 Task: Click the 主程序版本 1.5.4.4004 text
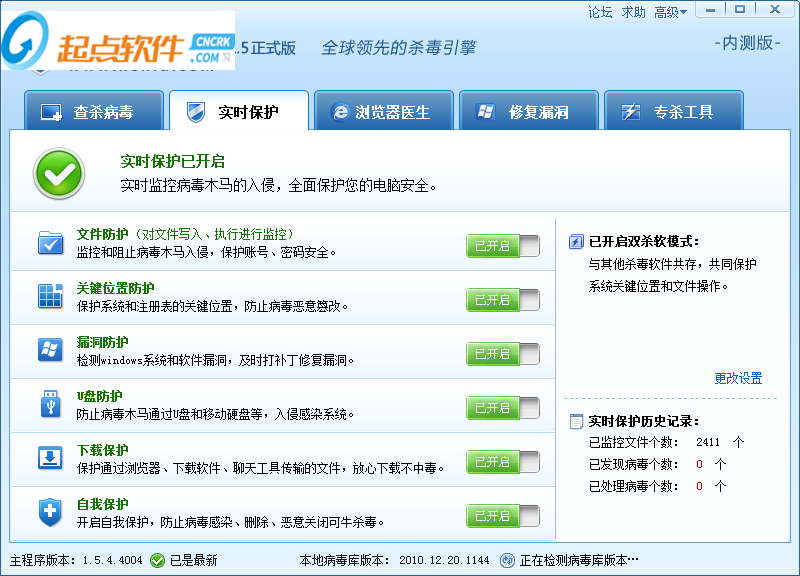point(76,560)
